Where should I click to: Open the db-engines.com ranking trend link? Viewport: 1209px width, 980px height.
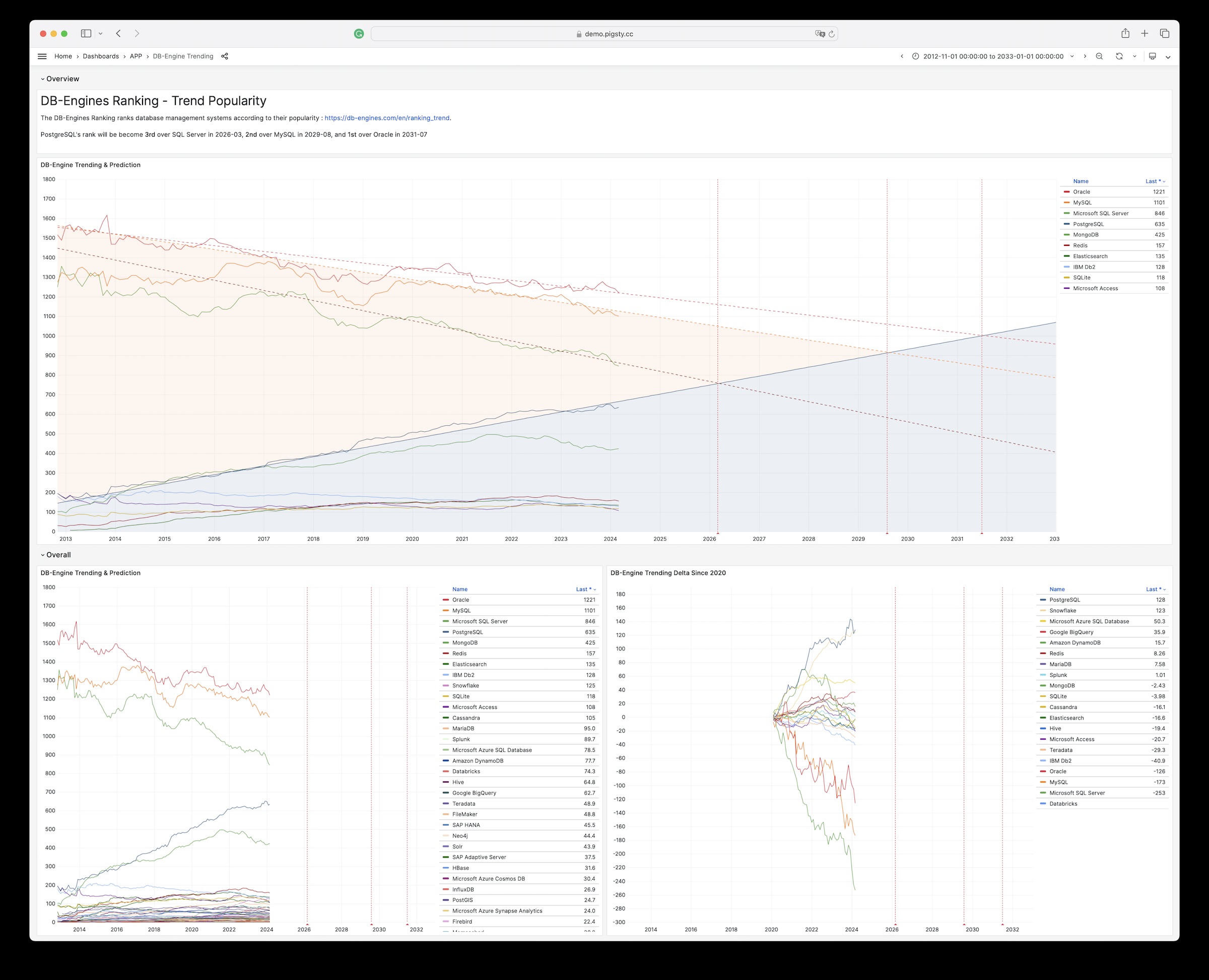tap(387, 118)
